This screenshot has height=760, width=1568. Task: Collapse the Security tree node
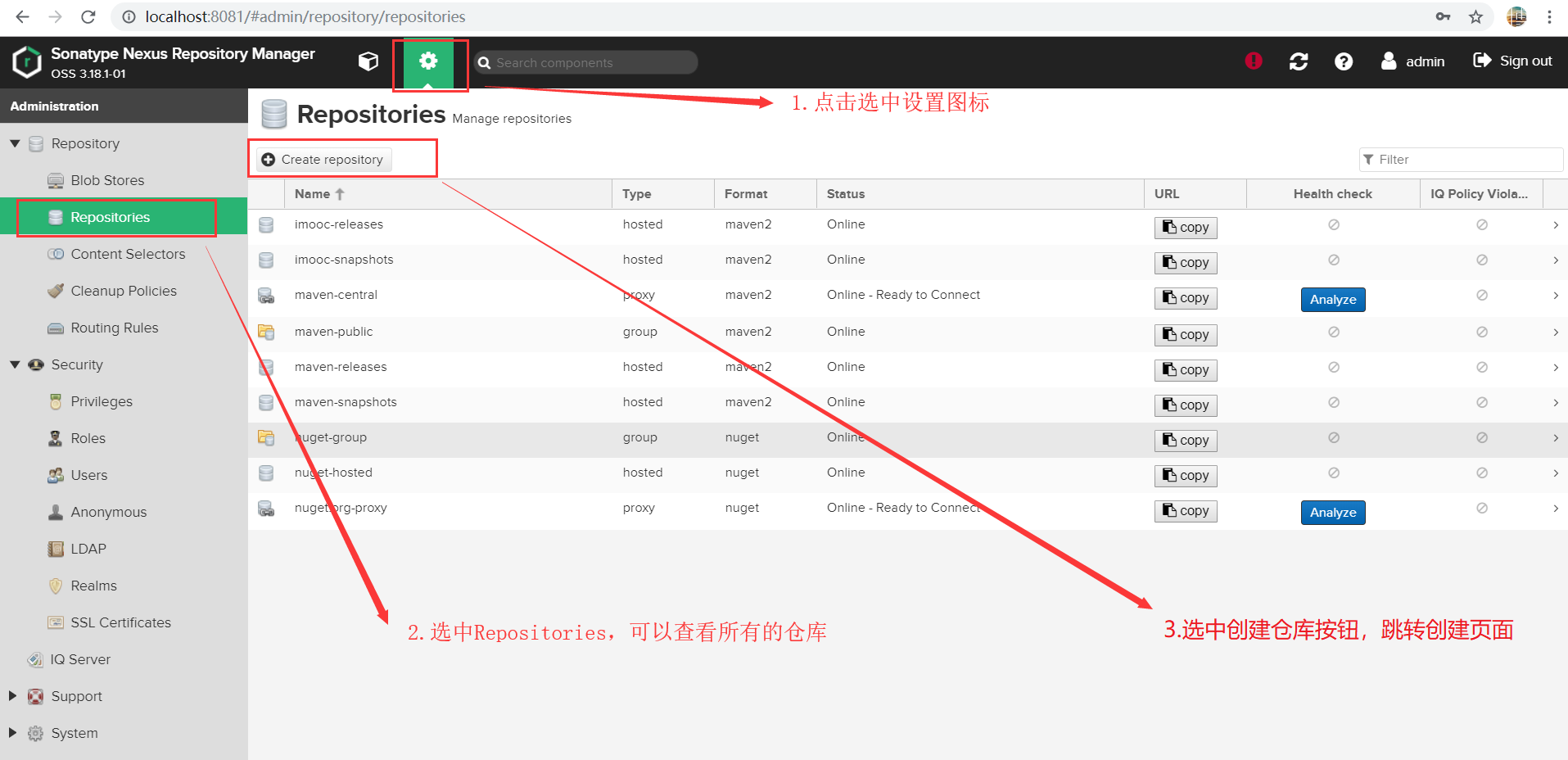click(15, 364)
